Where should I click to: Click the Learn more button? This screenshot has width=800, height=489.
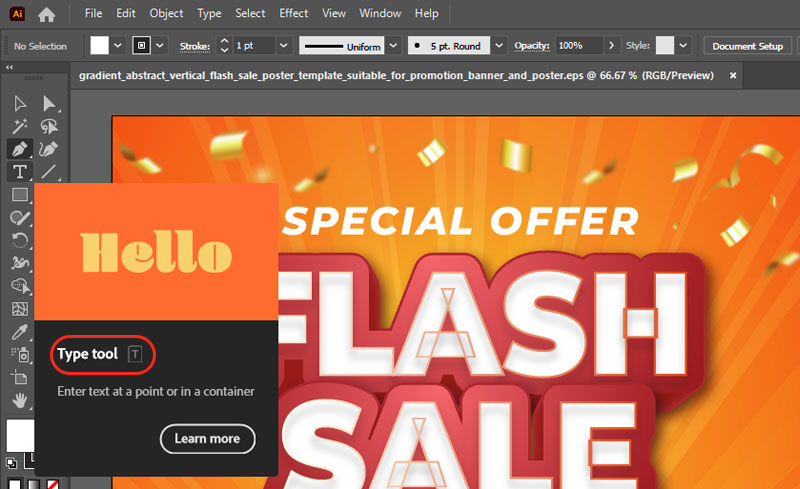208,438
